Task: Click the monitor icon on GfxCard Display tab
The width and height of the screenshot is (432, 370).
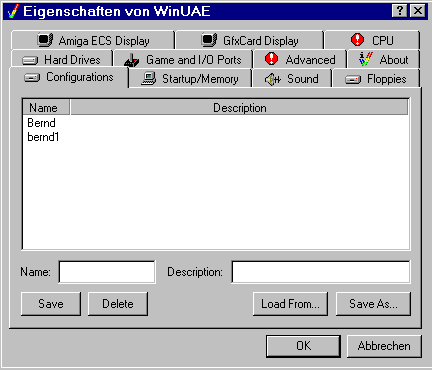Action: [x=209, y=40]
